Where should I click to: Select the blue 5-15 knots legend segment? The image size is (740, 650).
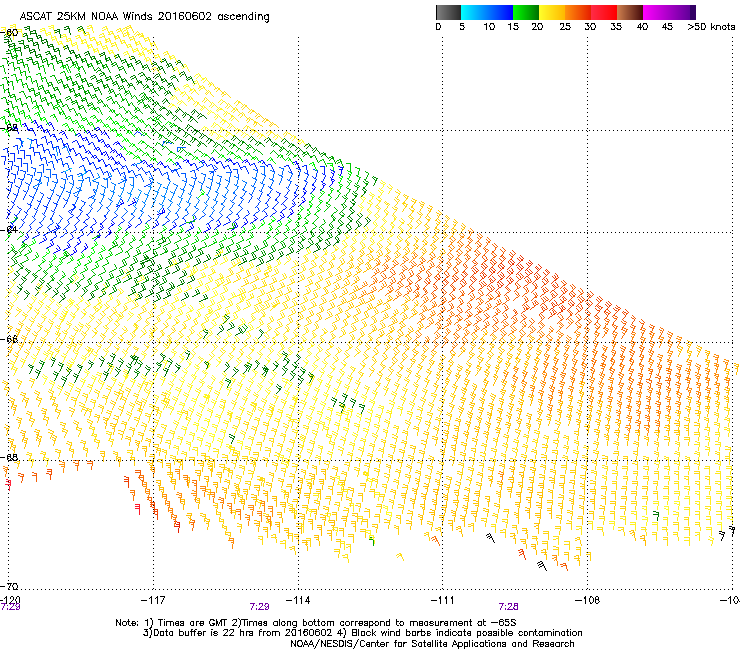click(x=487, y=12)
